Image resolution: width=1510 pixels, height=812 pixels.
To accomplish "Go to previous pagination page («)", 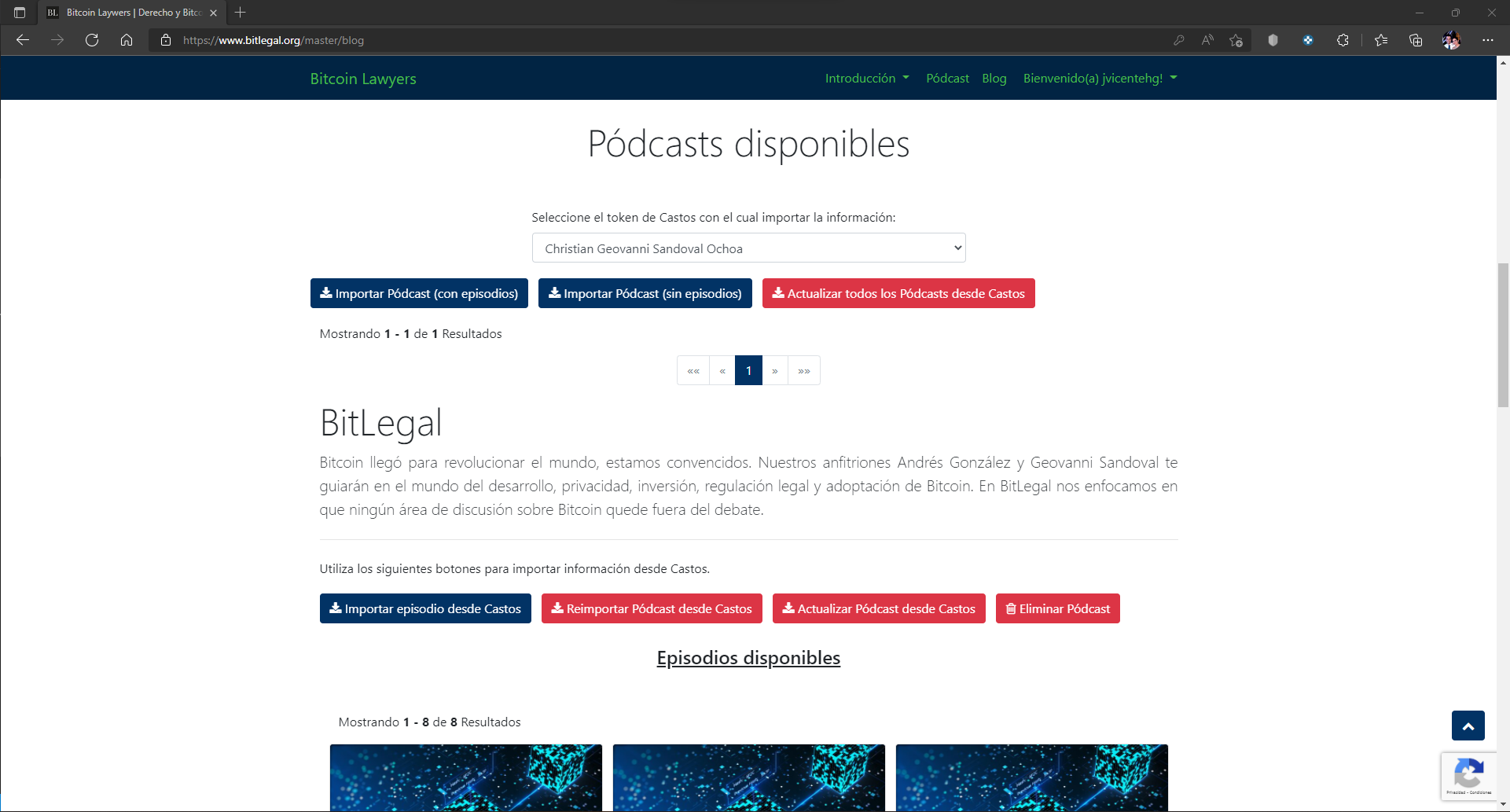I will tap(722, 370).
